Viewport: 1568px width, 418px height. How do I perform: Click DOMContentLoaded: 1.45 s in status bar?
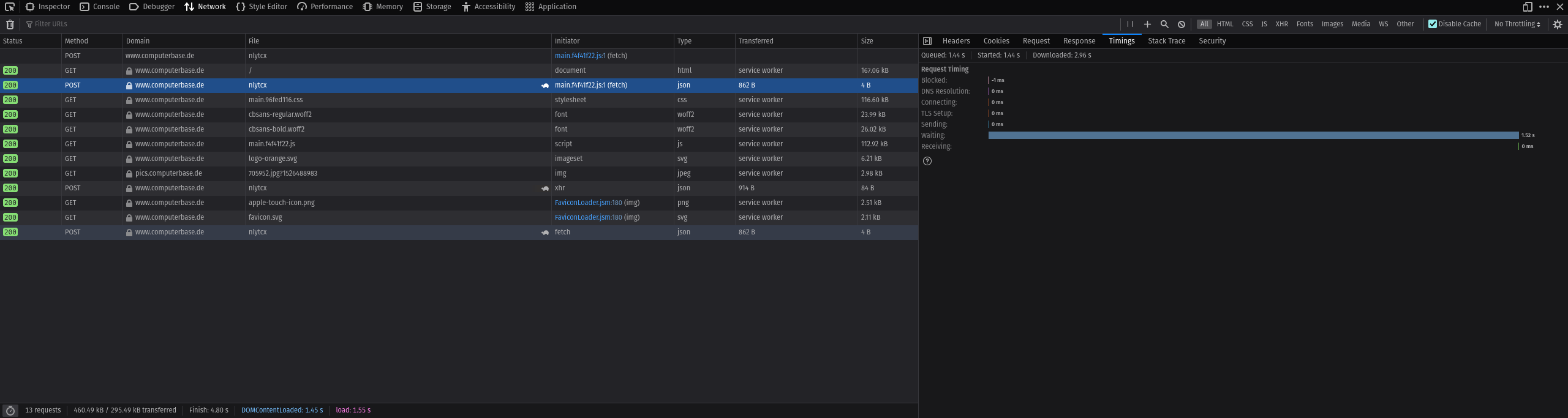282,410
